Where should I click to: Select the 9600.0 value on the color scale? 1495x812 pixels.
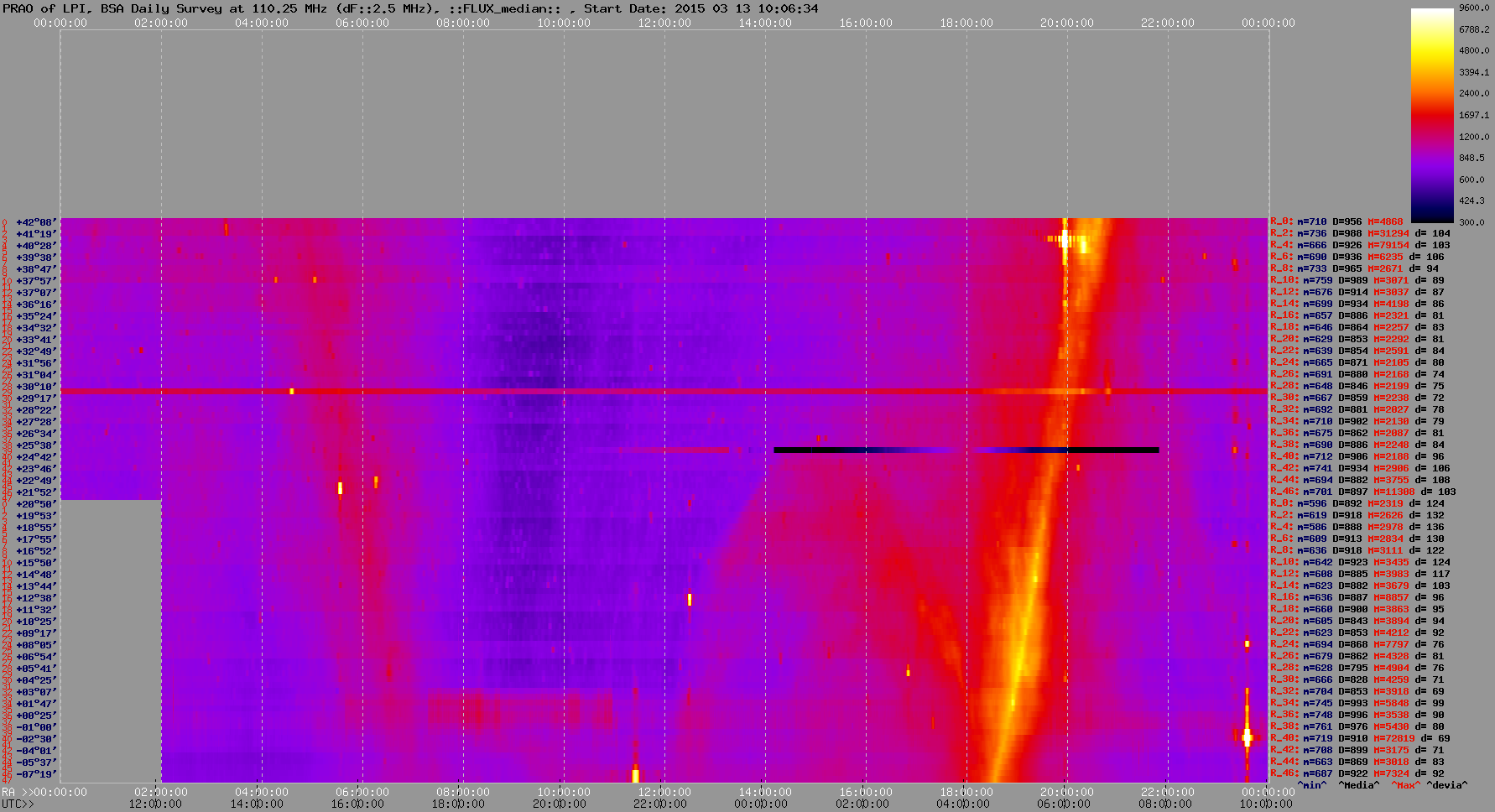point(1474,8)
